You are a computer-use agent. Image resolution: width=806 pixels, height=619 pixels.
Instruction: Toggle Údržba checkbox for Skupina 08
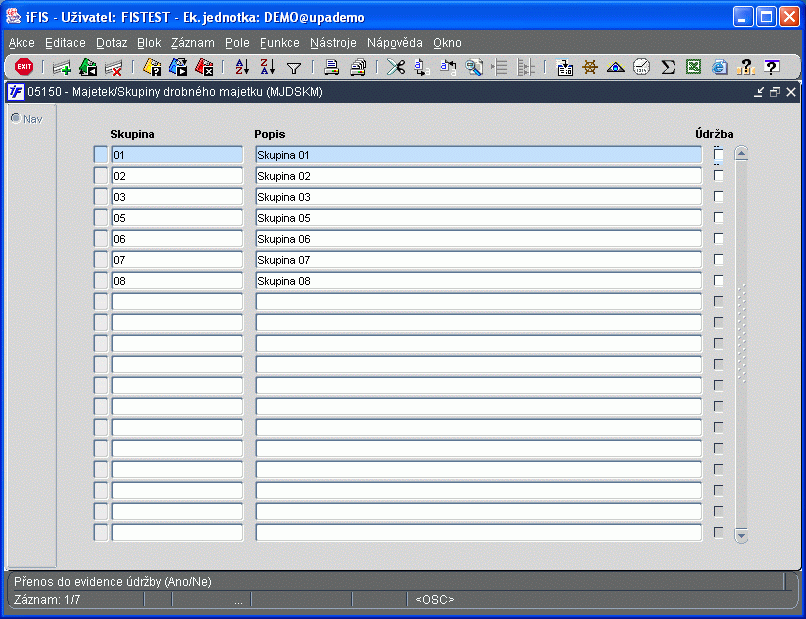[x=718, y=281]
